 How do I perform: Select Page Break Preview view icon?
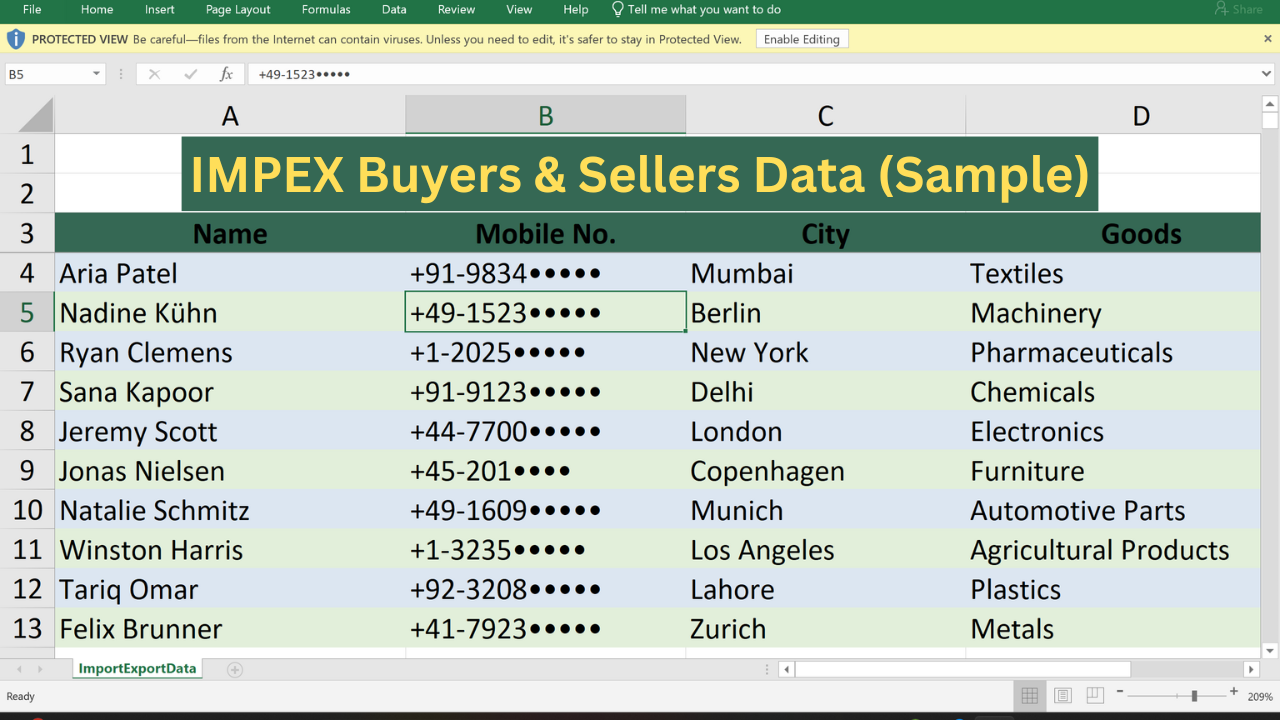1094,695
